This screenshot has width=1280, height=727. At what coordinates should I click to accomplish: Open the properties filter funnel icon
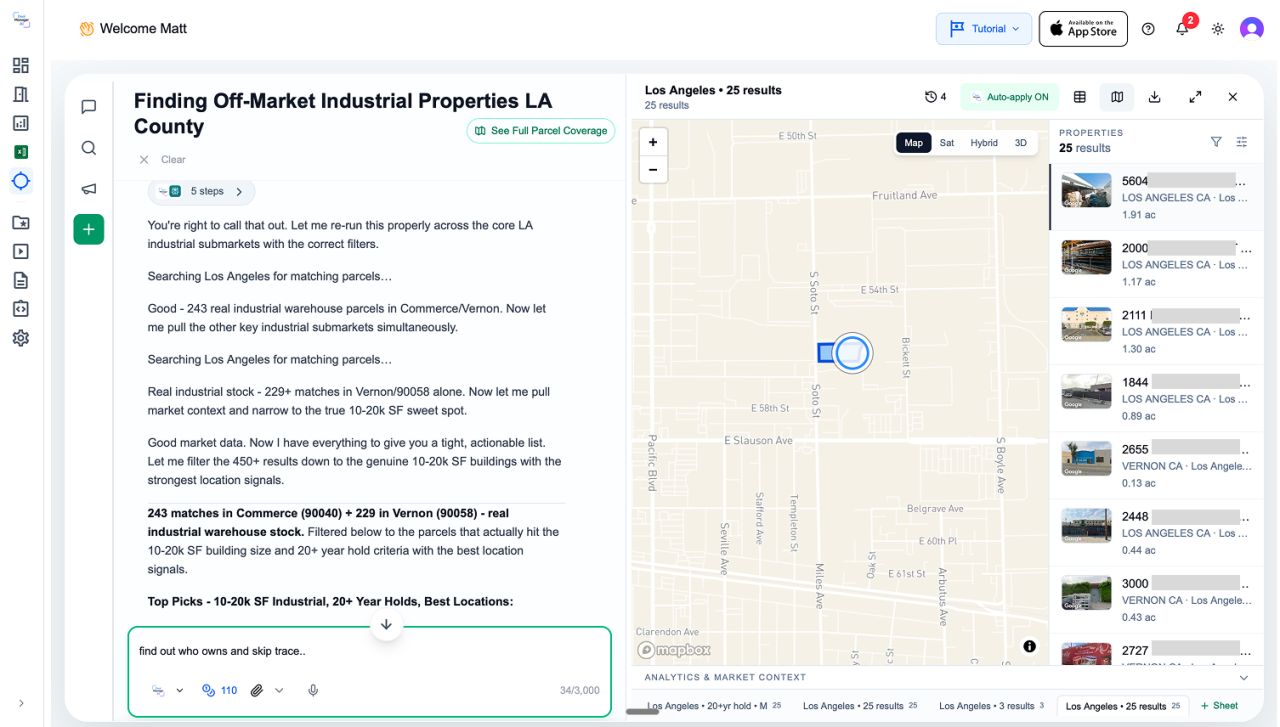click(1216, 142)
